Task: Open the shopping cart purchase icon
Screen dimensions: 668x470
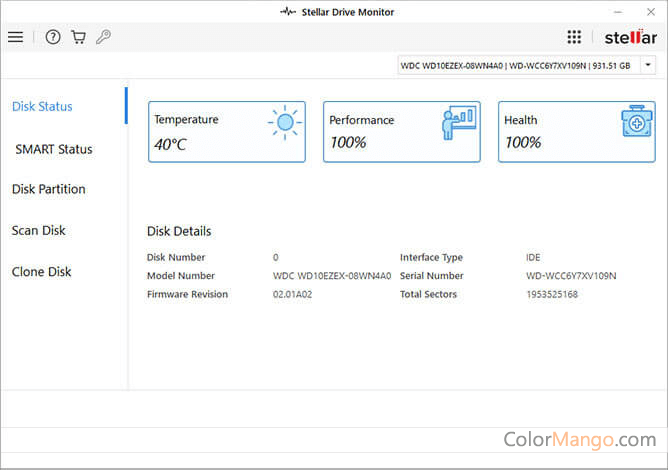Action: click(78, 37)
